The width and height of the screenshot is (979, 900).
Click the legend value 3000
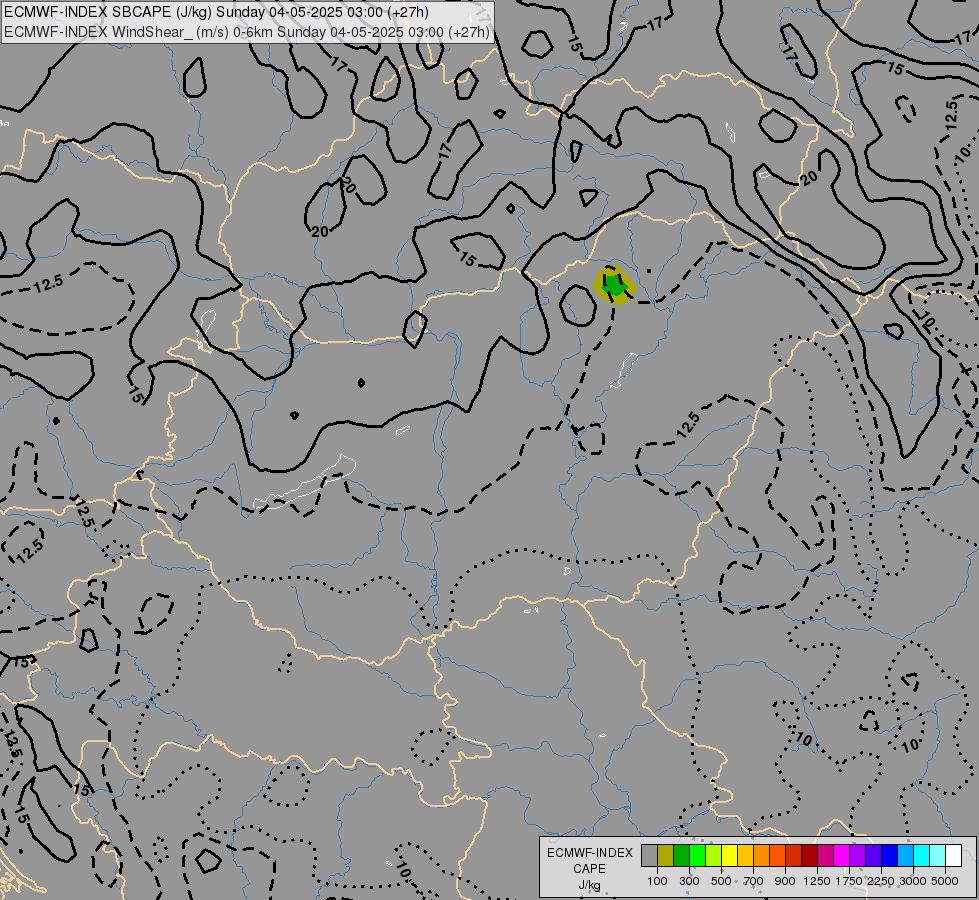[x=913, y=881]
